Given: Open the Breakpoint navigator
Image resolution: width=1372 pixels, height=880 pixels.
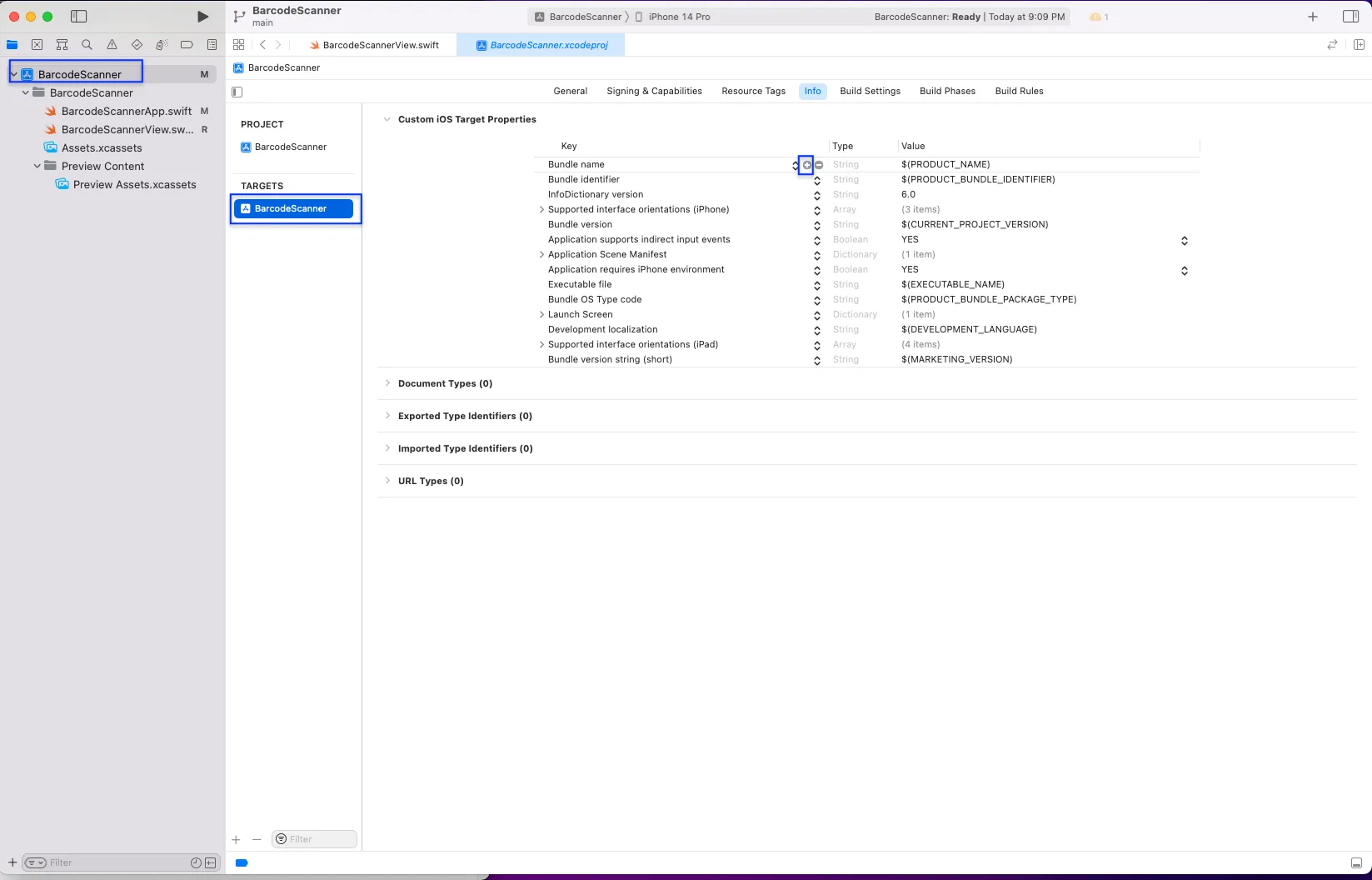Looking at the screenshot, I should [x=187, y=45].
